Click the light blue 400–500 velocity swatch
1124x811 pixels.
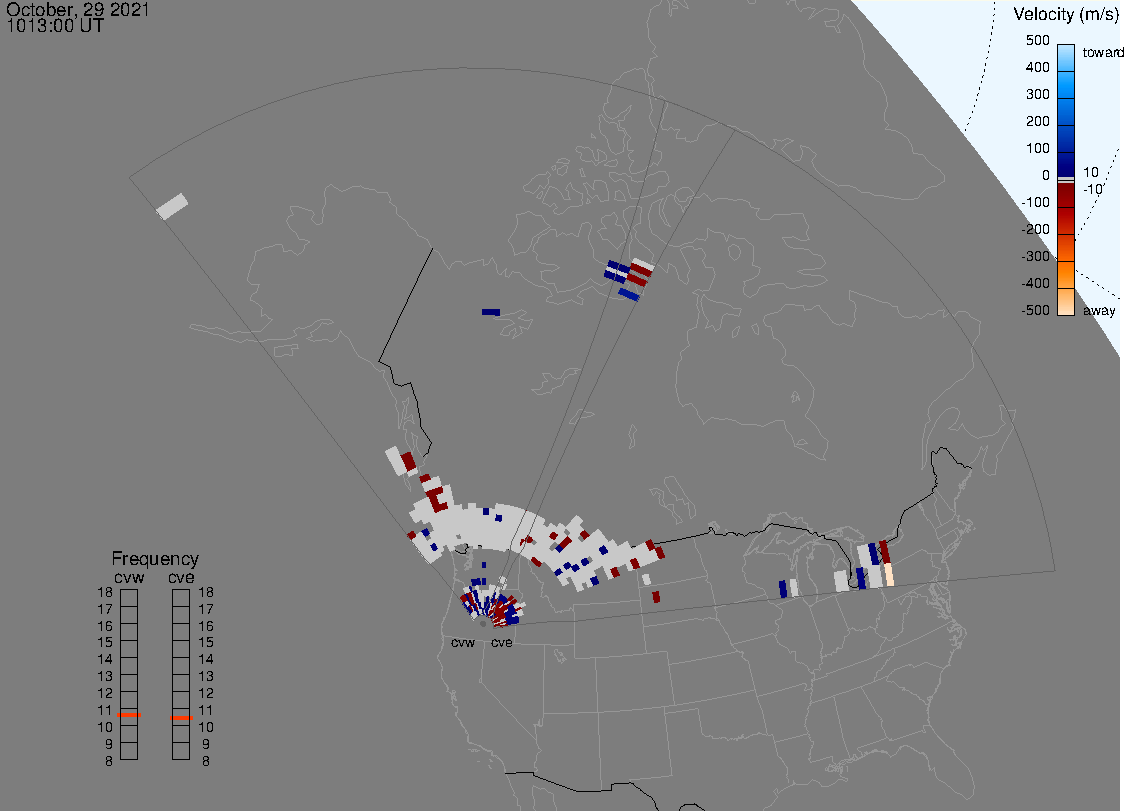click(x=1066, y=58)
